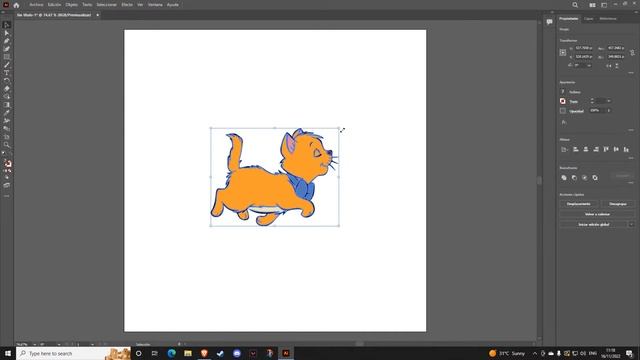Select the Eyedropper tool
Image resolution: width=640 pixels, height=360 pixels.
click(x=7, y=113)
